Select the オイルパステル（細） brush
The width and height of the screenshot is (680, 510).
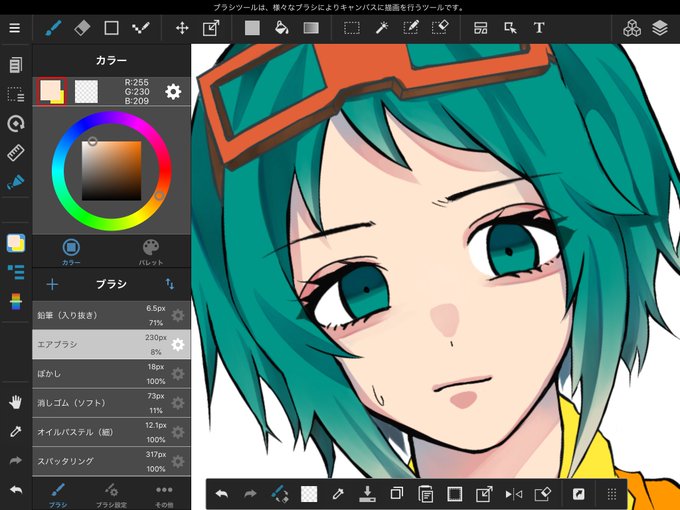(111, 432)
